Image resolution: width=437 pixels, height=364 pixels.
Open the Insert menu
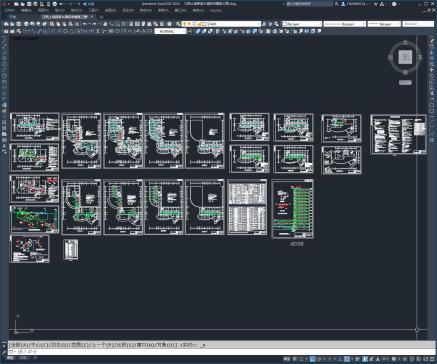tap(59, 11)
